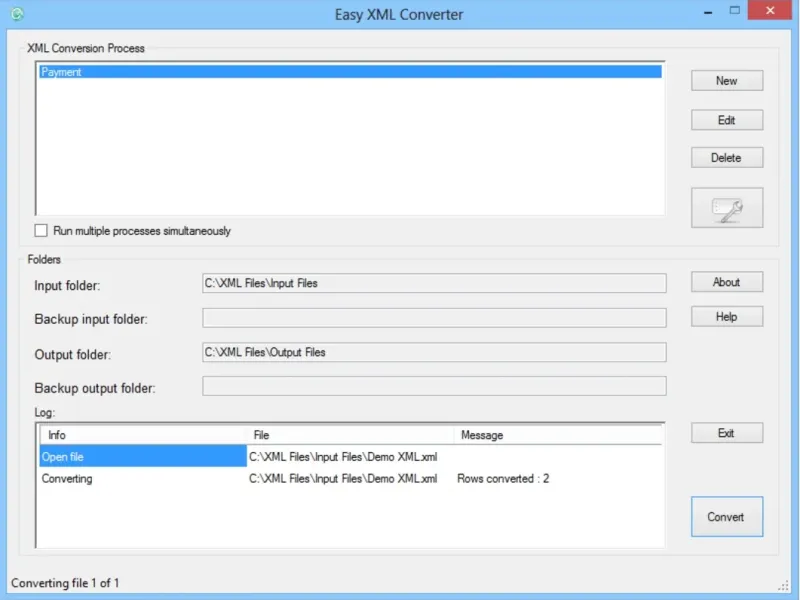Maximize the Easy XML Converter window
800x600 pixels.
click(x=735, y=10)
